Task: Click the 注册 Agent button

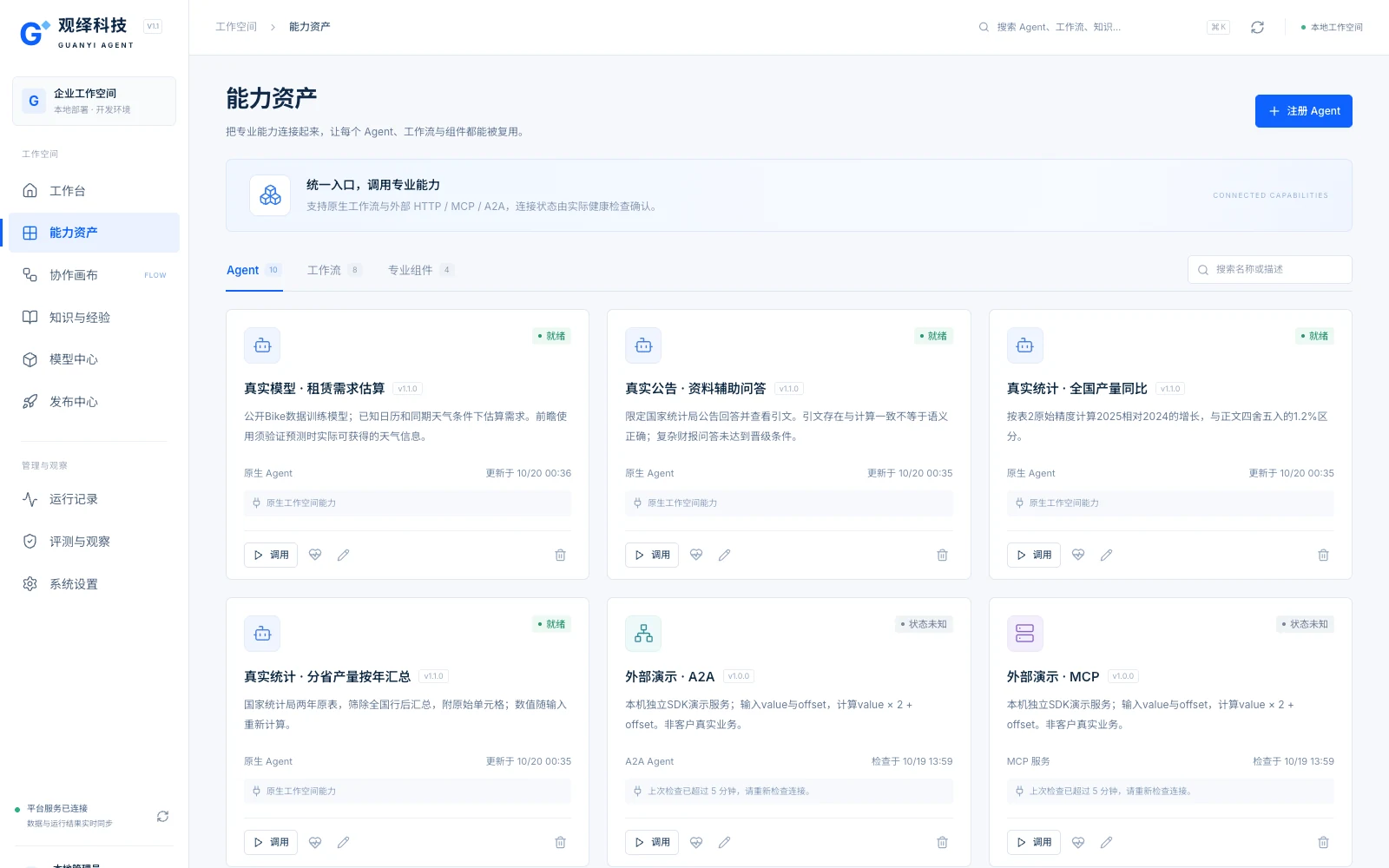Action: point(1303,111)
